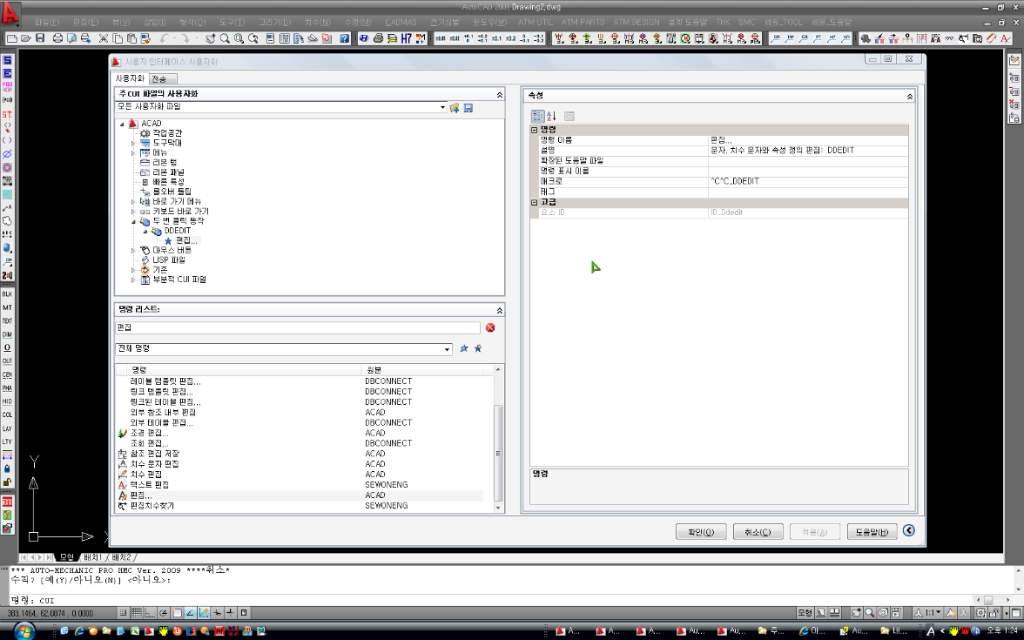Collapse the ACAD root tree node
Screen dimensions: 1024x640
(122, 123)
